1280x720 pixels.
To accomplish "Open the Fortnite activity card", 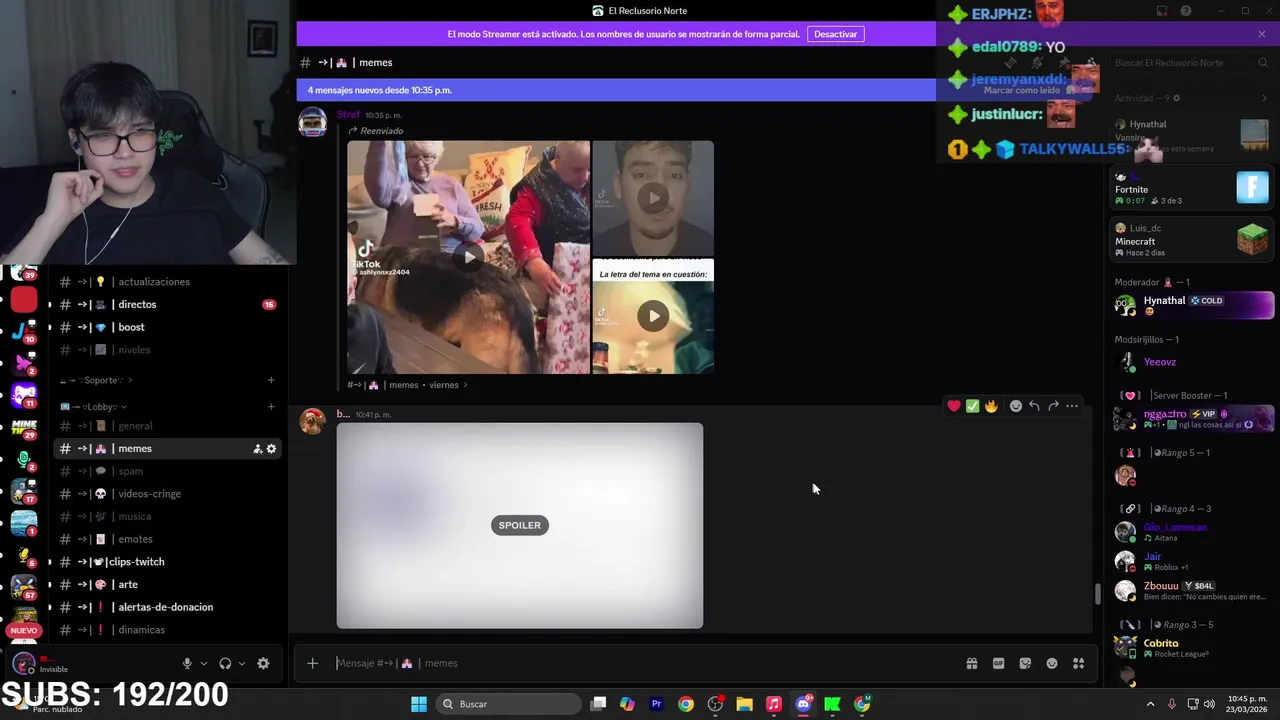I will click(x=1192, y=188).
